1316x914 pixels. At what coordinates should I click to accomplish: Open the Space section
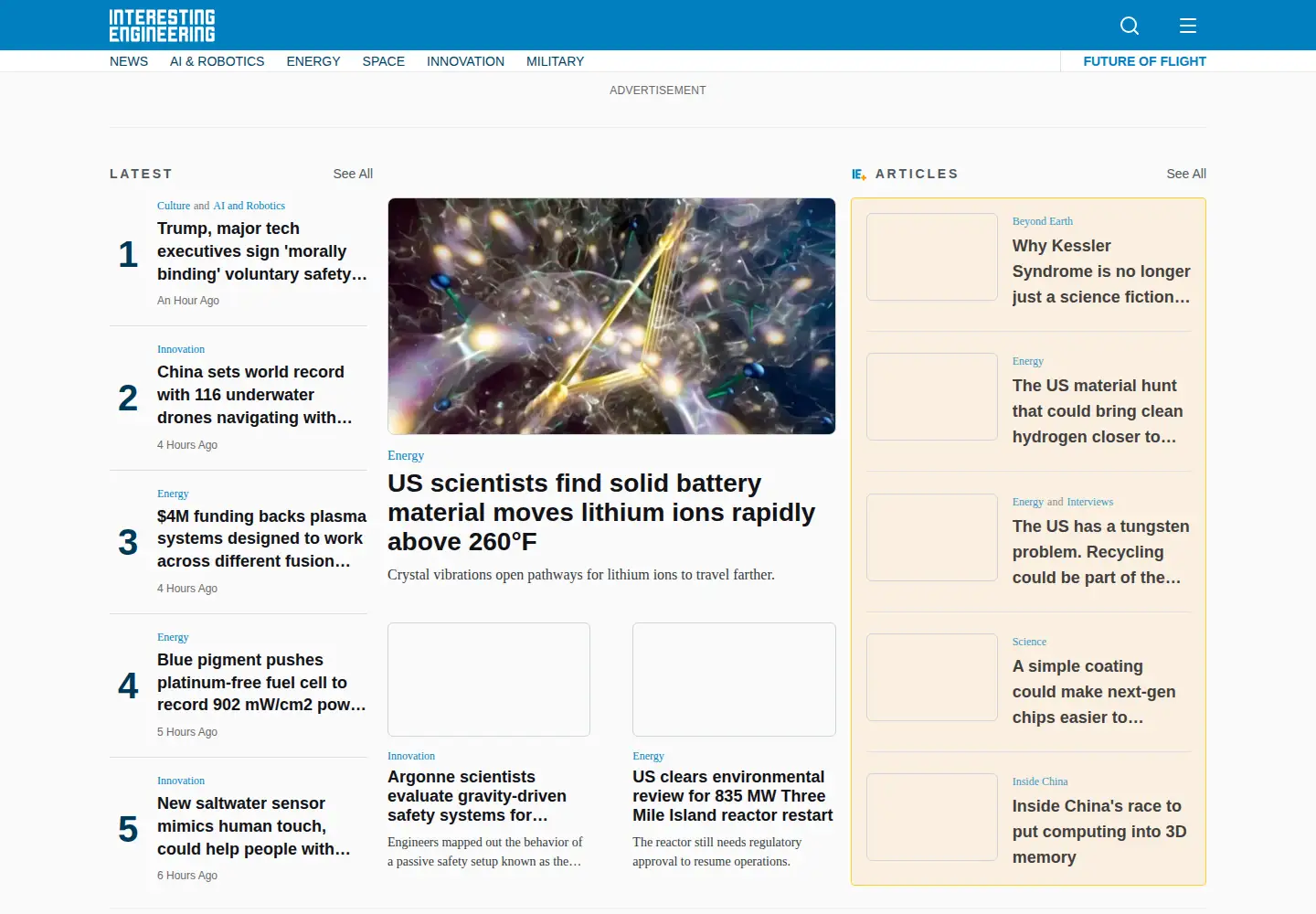384,61
